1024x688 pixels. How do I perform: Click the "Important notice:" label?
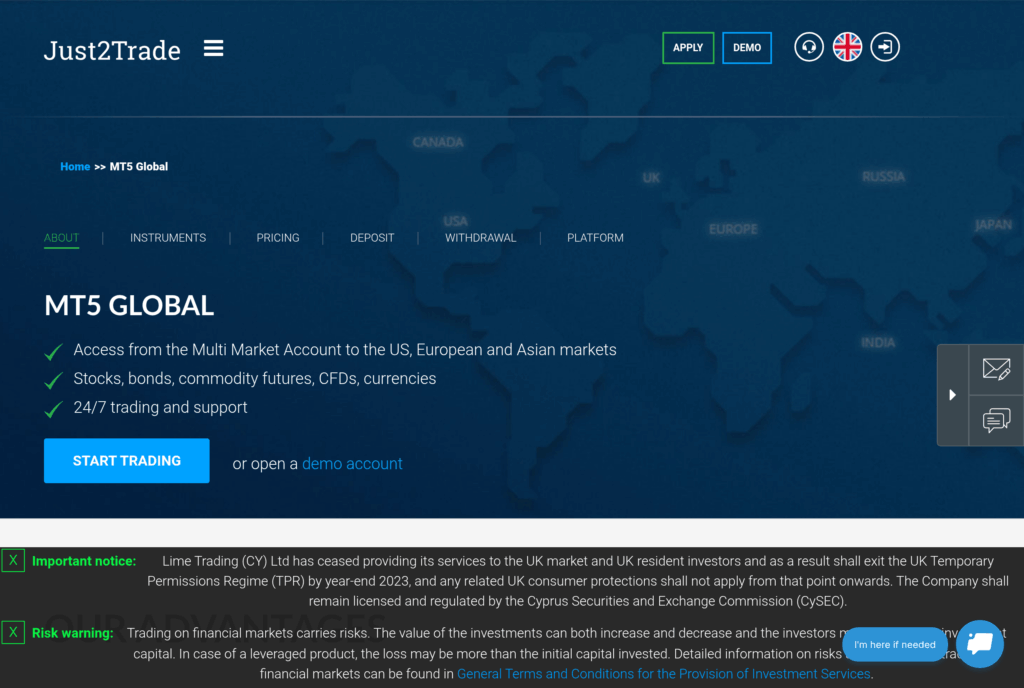[x=84, y=561]
